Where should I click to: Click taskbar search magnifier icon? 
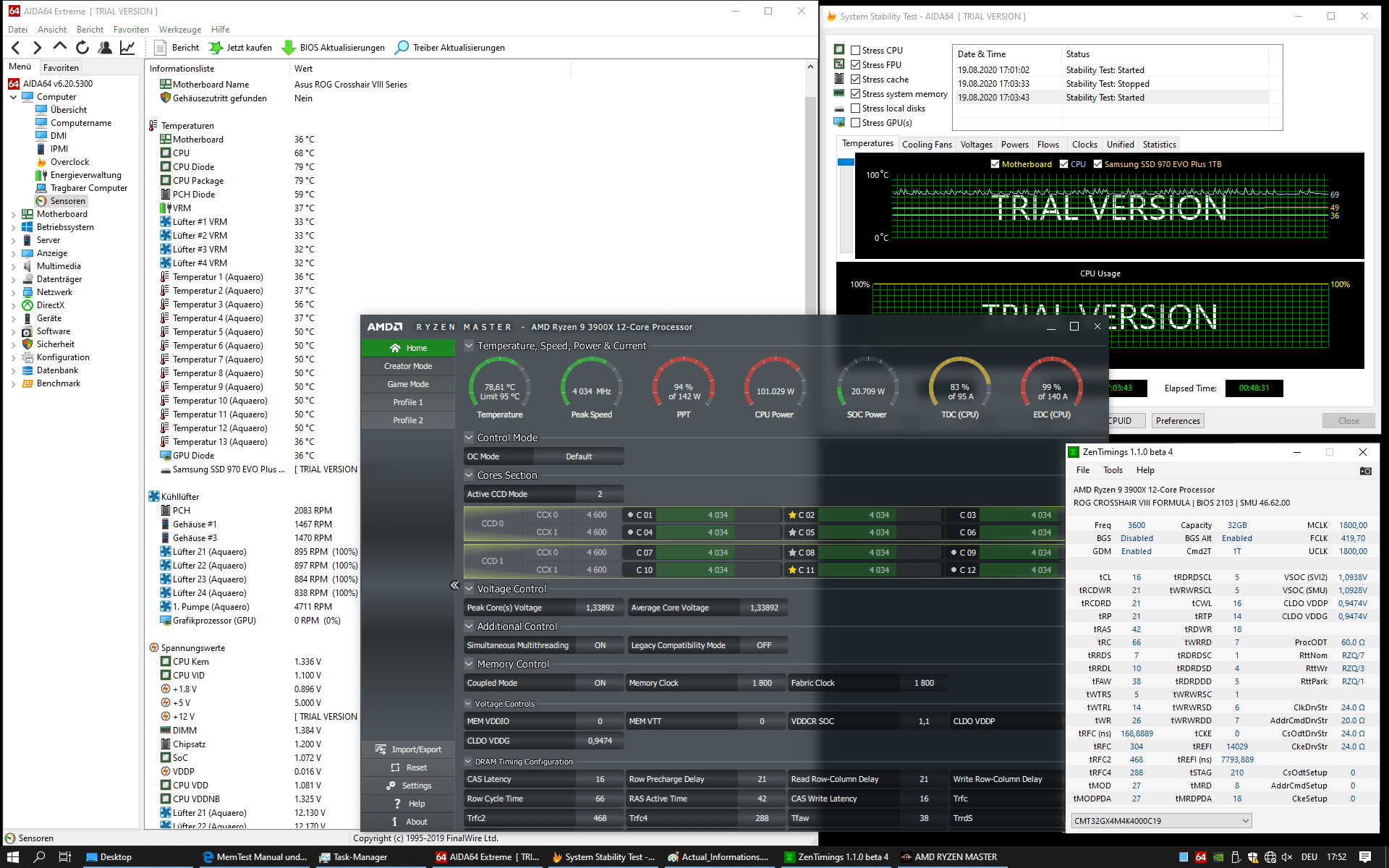(x=40, y=856)
